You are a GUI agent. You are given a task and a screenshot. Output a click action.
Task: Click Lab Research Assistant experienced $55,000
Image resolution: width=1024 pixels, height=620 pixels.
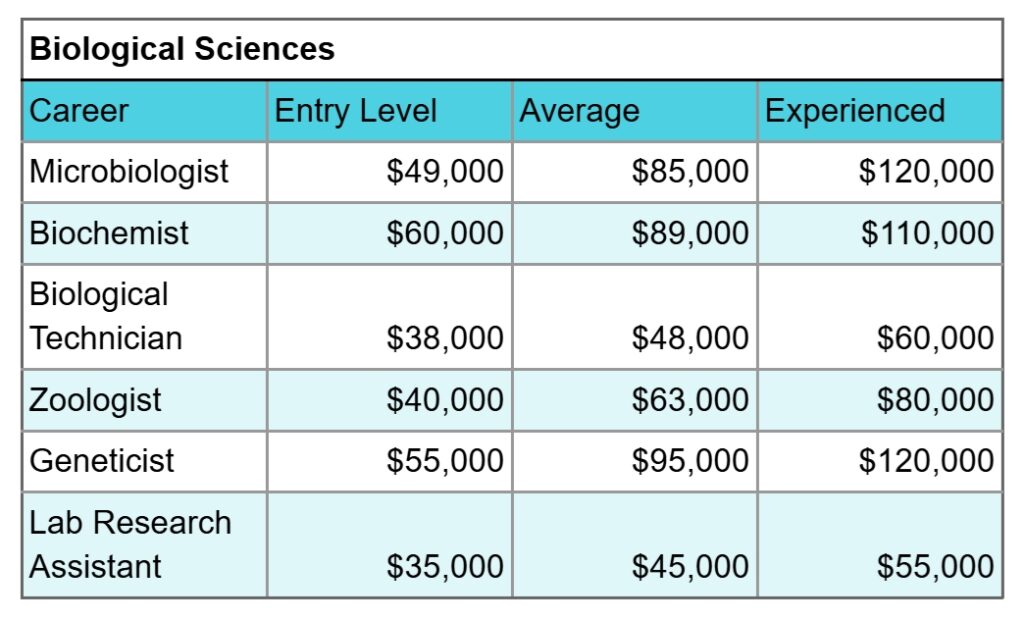(935, 566)
